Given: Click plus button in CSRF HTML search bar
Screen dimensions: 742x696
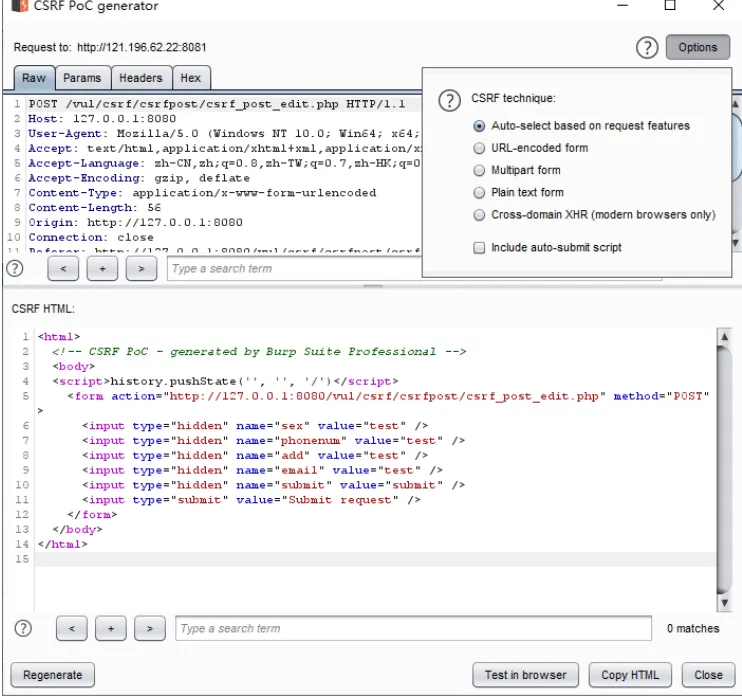Looking at the screenshot, I should coord(111,628).
